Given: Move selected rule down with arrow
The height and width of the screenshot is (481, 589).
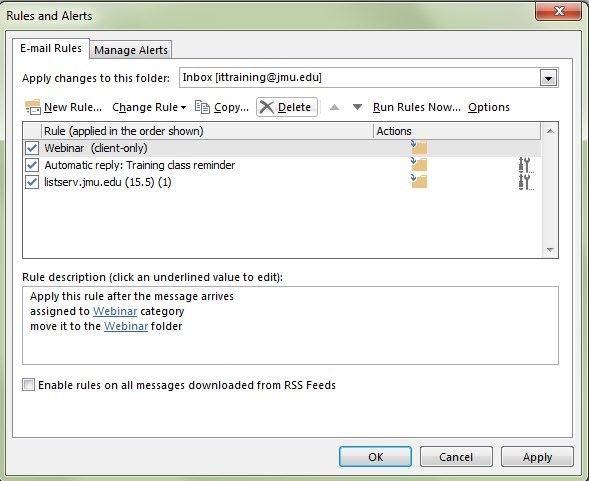Looking at the screenshot, I should (357, 107).
